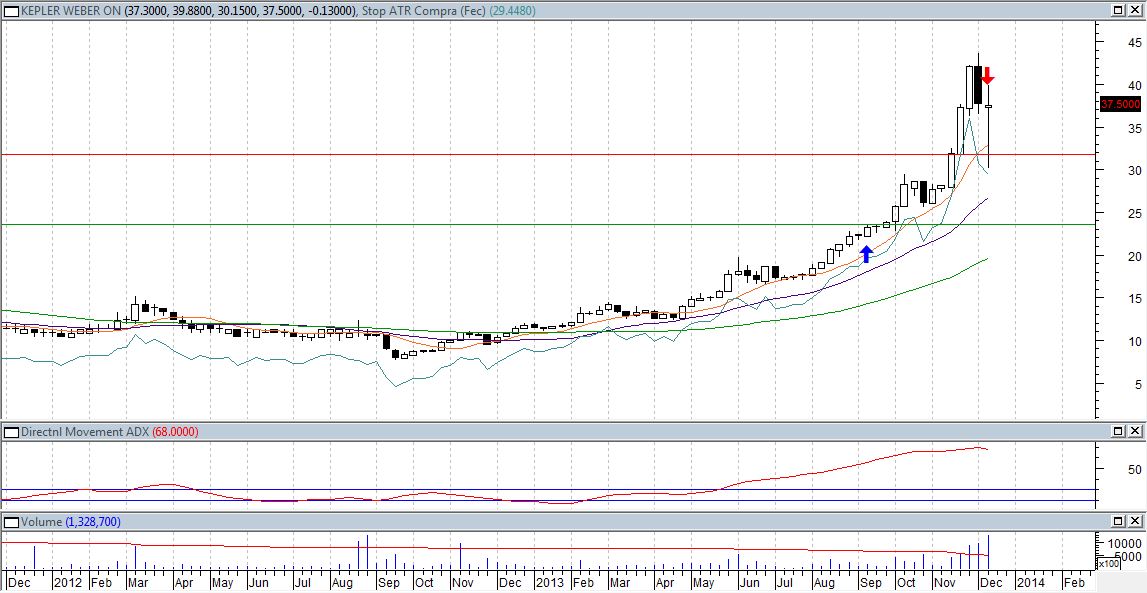Click the Volume pane menu icon

coord(12,522)
